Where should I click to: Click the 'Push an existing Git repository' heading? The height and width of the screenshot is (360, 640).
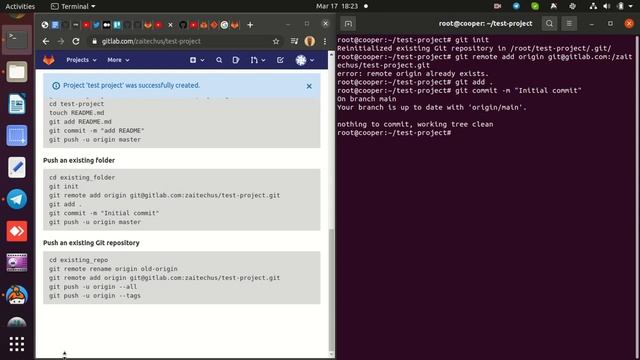point(91,243)
